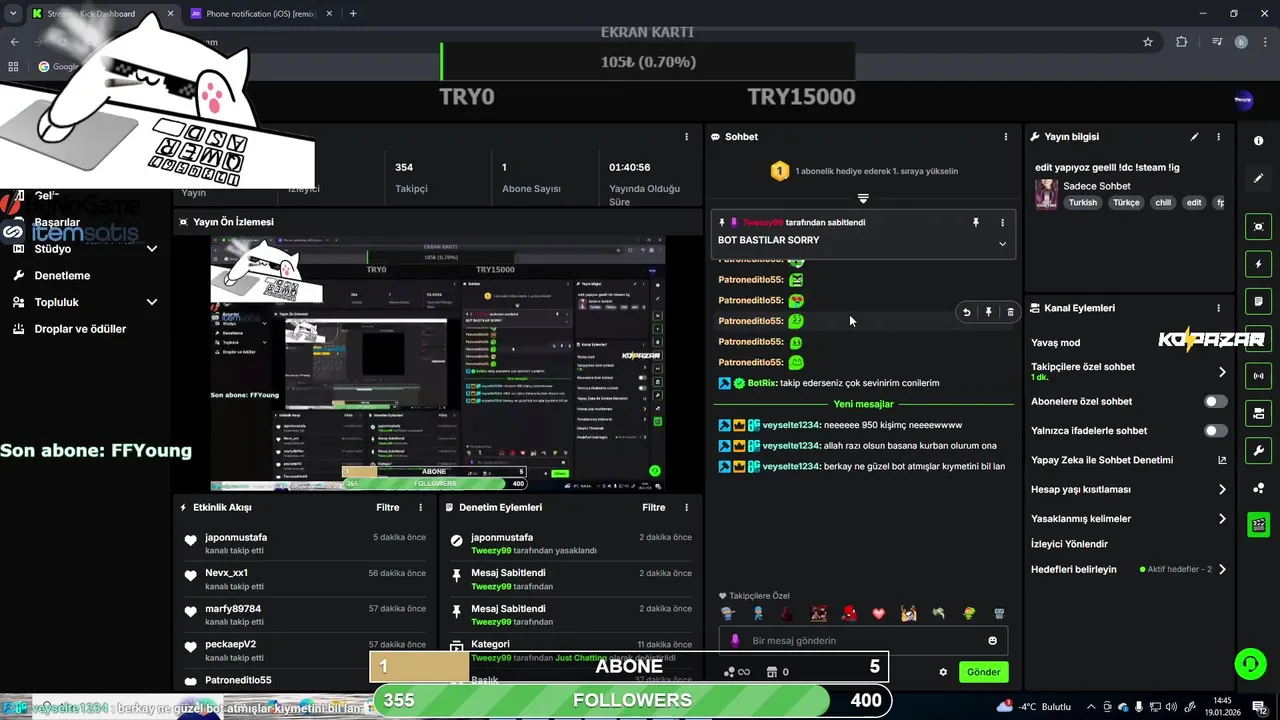The height and width of the screenshot is (720, 1280).
Task: Click the weather widget showing -4°C Bulutlu
Action: click(1035, 706)
